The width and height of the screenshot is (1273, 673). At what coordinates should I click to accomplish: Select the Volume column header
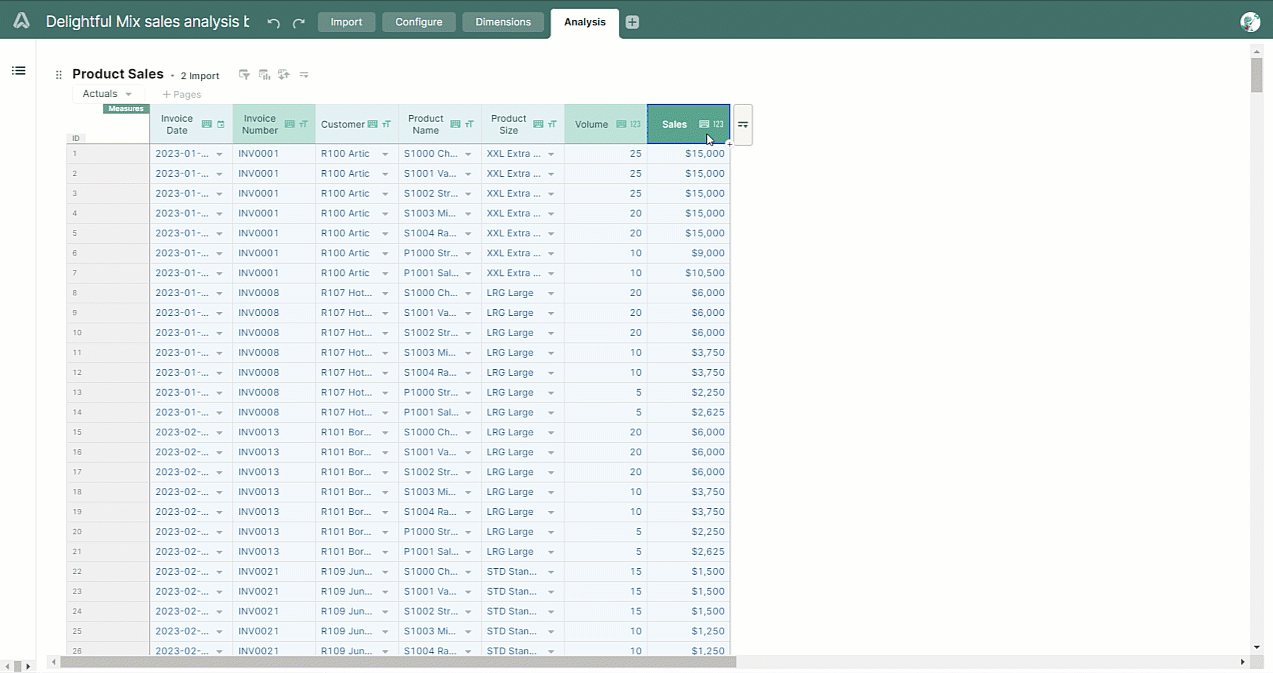click(x=605, y=124)
